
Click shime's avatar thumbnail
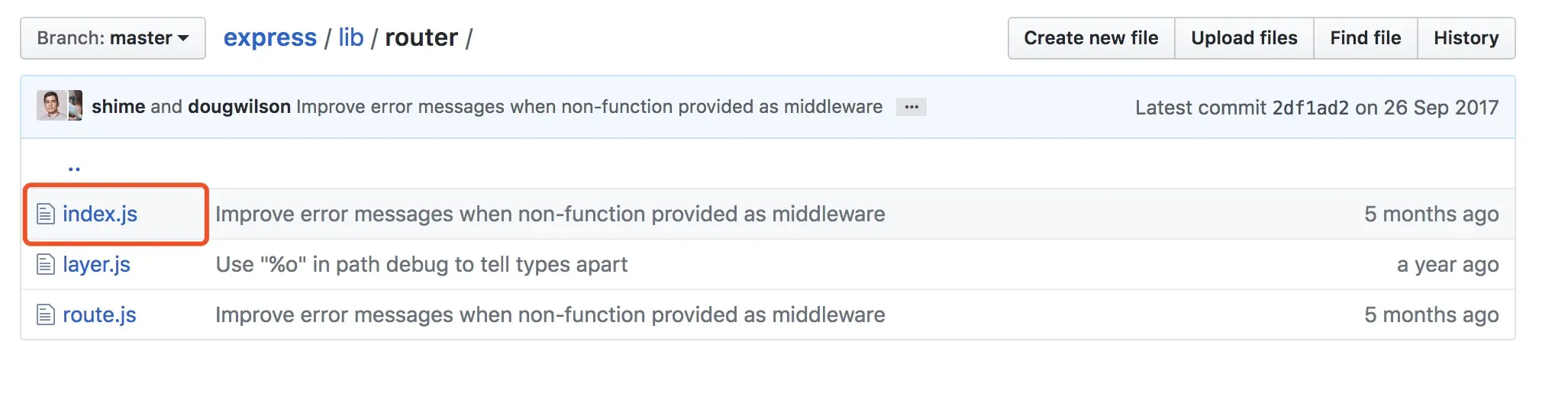pyautogui.click(x=51, y=106)
